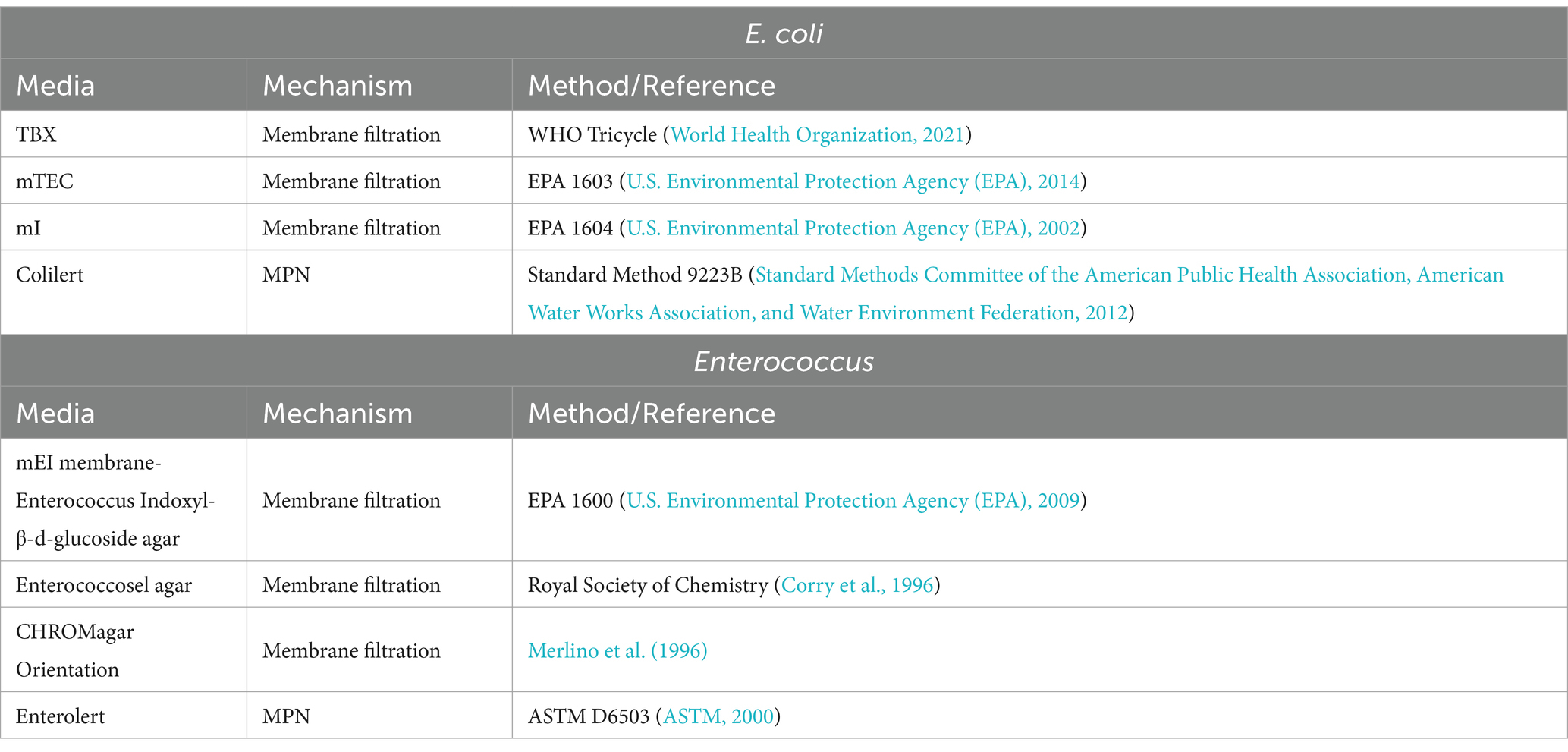Follow the Standard Methods Committee citation link
The width and height of the screenshot is (1568, 752).
pos(1130,275)
